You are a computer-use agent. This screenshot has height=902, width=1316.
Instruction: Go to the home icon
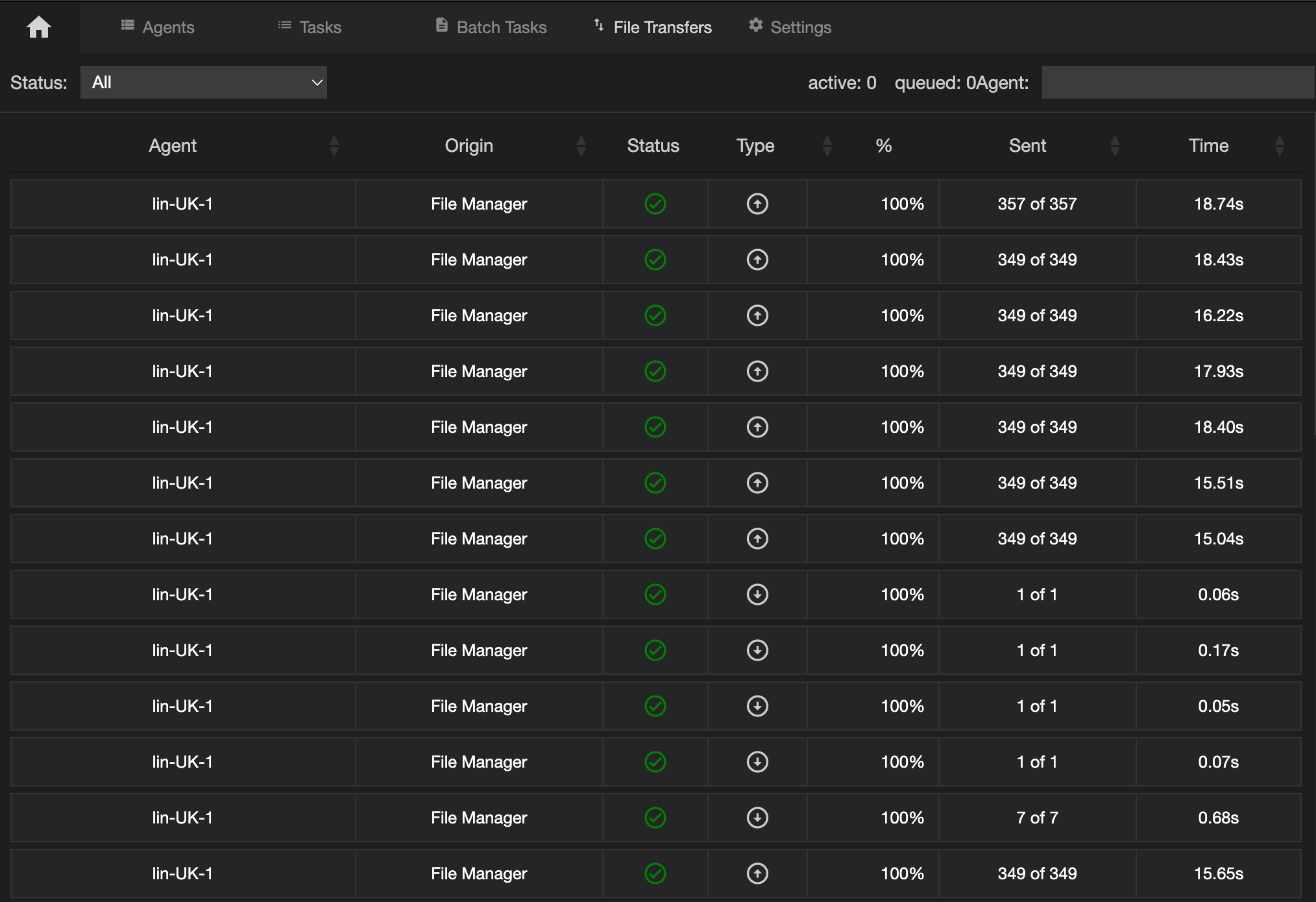pyautogui.click(x=39, y=27)
